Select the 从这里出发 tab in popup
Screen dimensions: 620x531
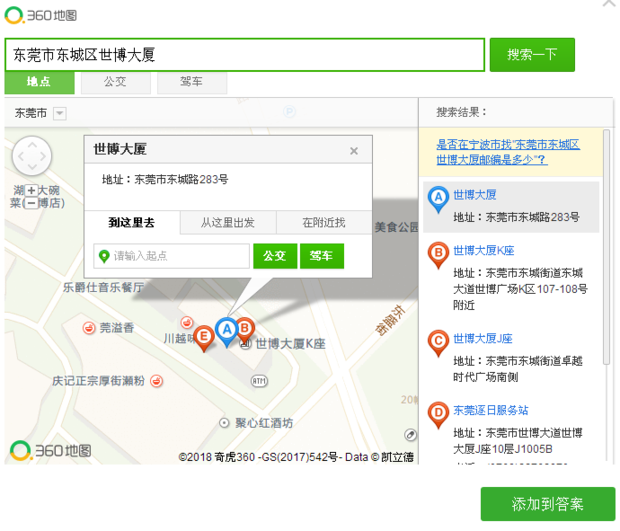click(228, 223)
